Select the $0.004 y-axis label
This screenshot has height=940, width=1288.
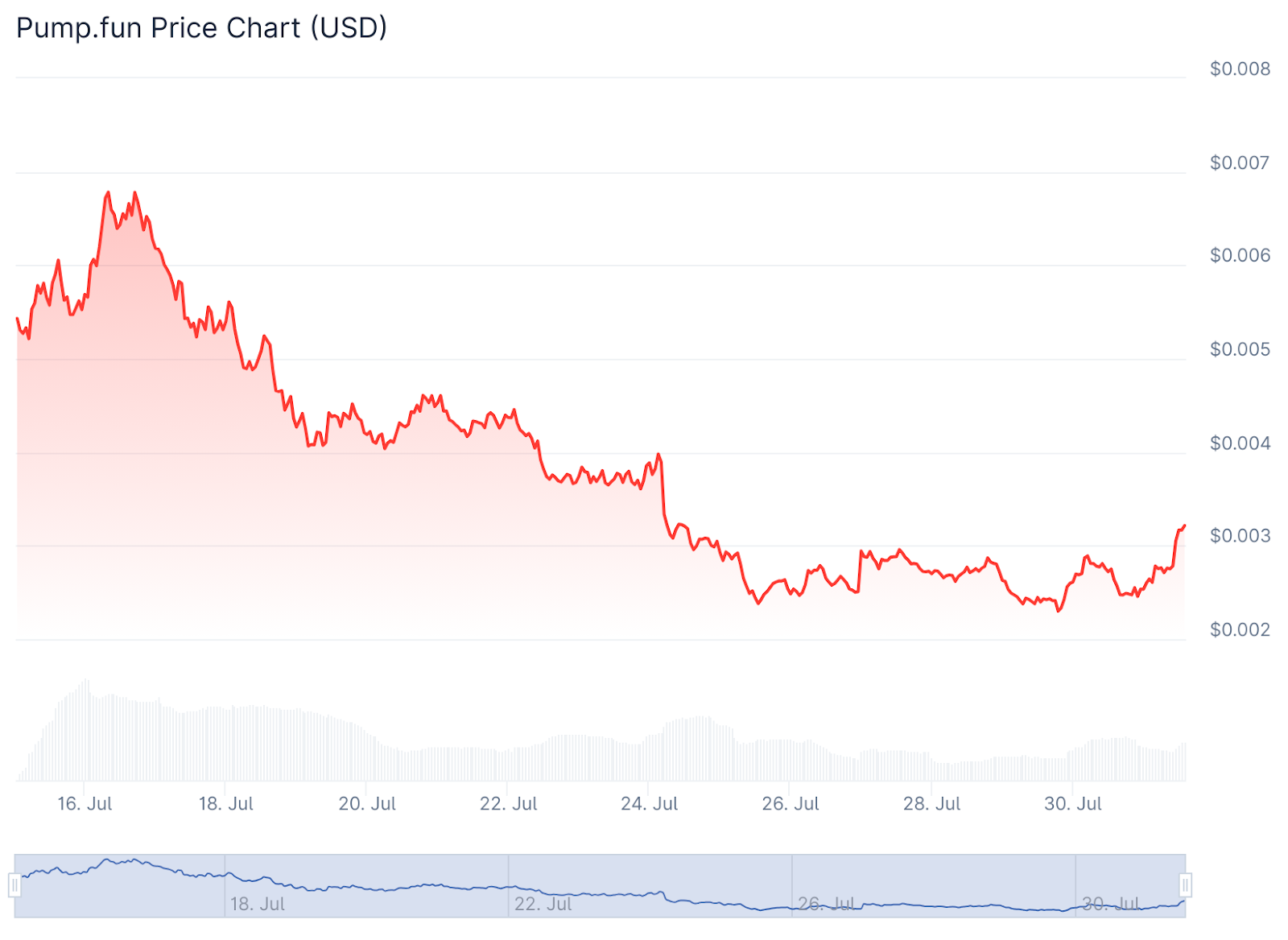pos(1240,443)
